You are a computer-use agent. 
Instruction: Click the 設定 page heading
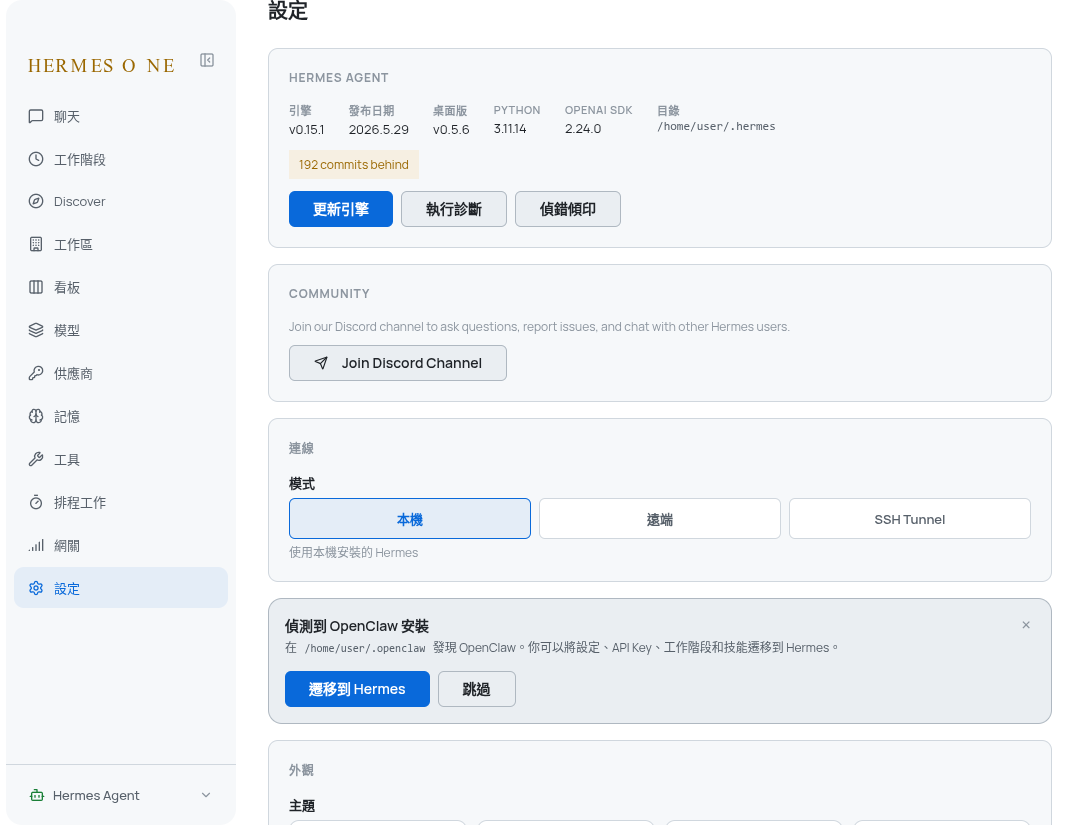tap(287, 10)
